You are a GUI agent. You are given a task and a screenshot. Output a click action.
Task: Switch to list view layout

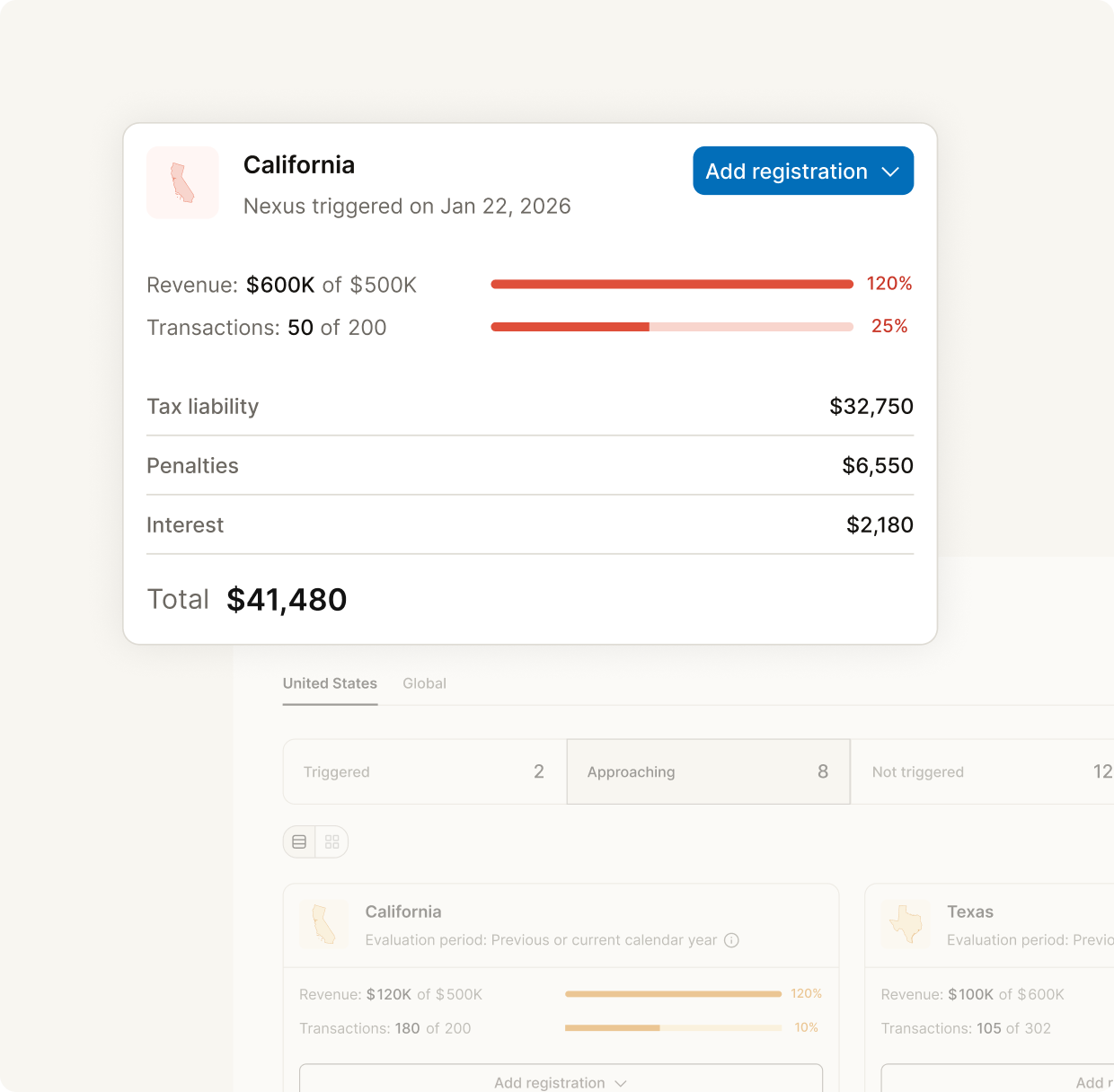299,841
